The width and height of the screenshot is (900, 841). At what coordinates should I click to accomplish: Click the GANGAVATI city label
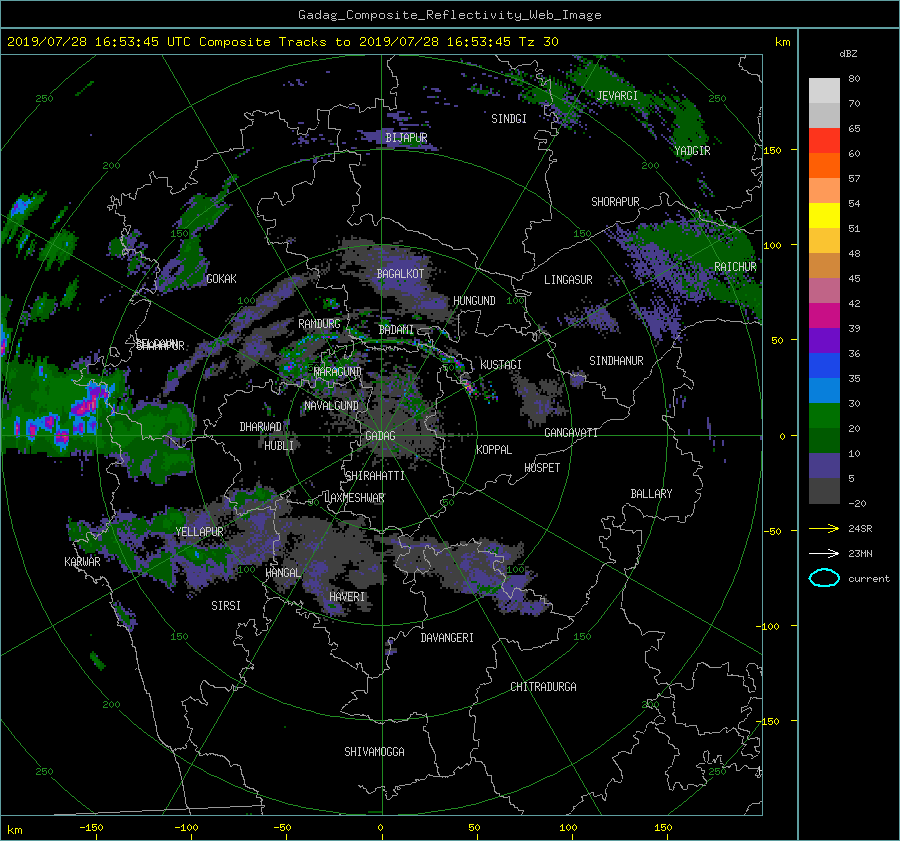click(x=571, y=432)
